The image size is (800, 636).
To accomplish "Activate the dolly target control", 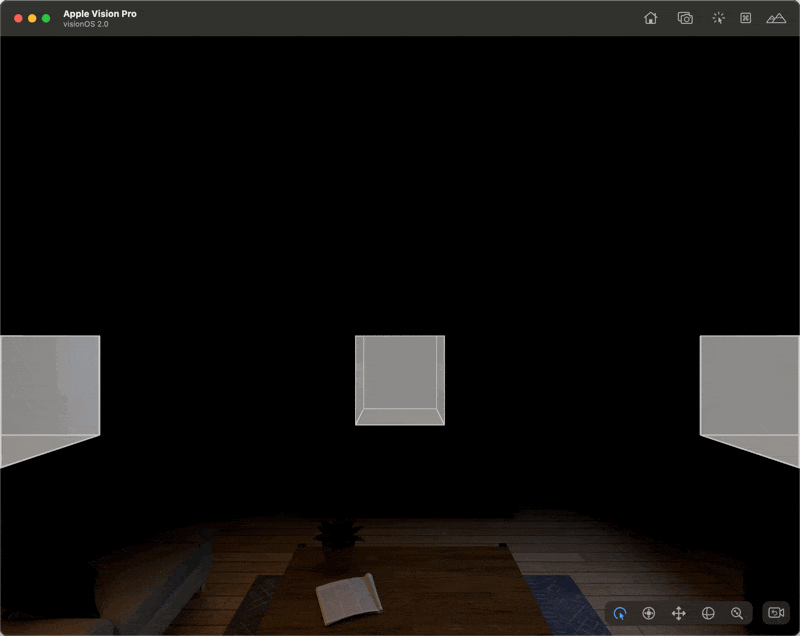I will tap(648, 613).
